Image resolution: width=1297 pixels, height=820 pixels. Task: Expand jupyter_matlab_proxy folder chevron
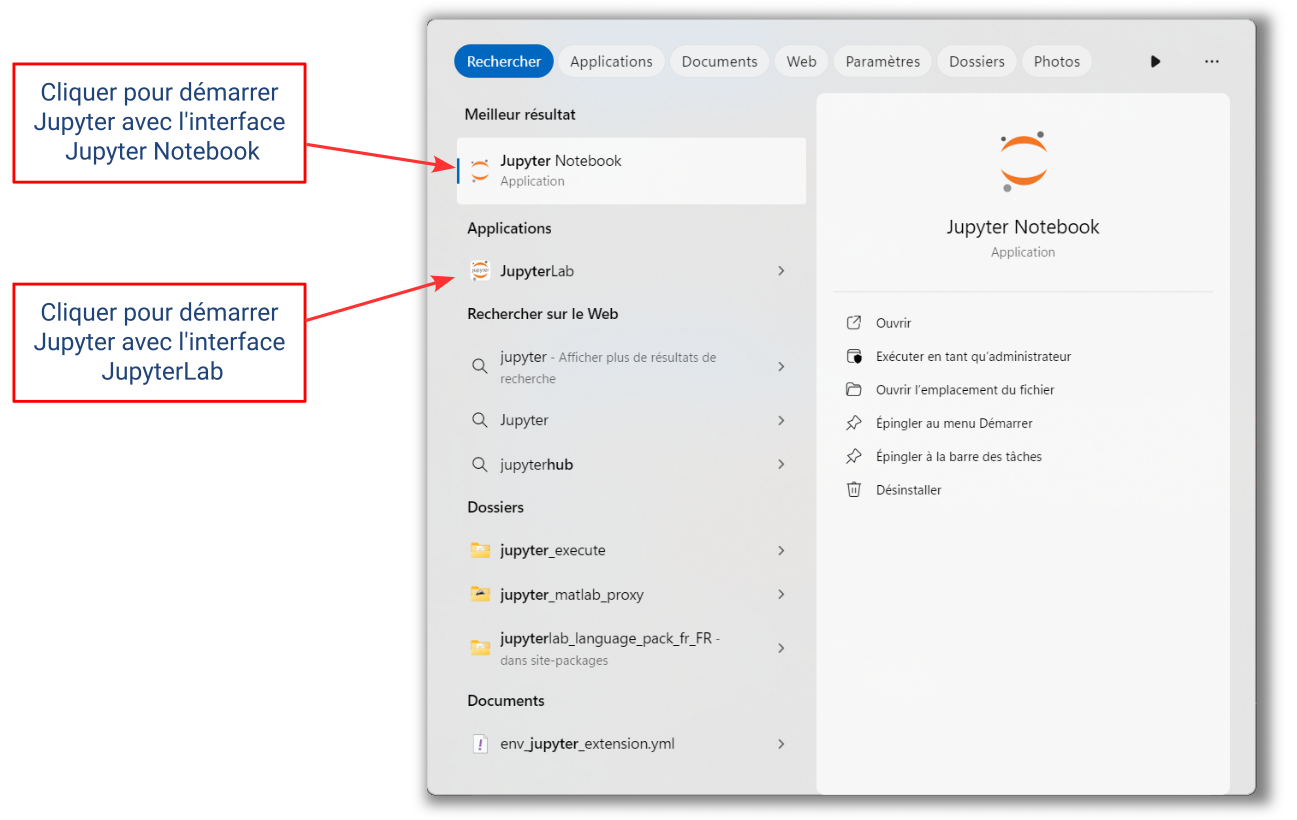(x=781, y=594)
